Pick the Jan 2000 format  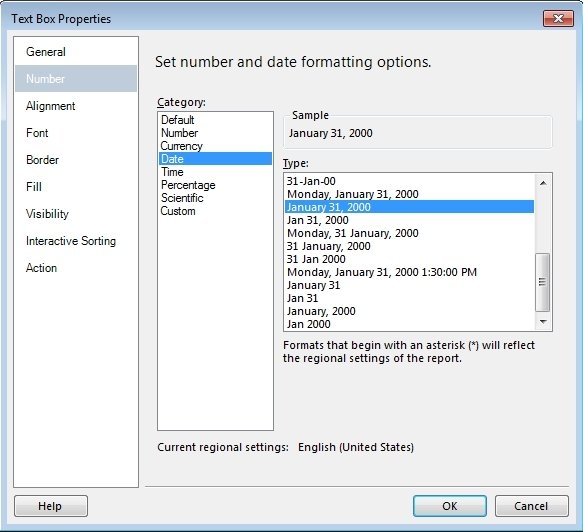pyautogui.click(x=409, y=324)
